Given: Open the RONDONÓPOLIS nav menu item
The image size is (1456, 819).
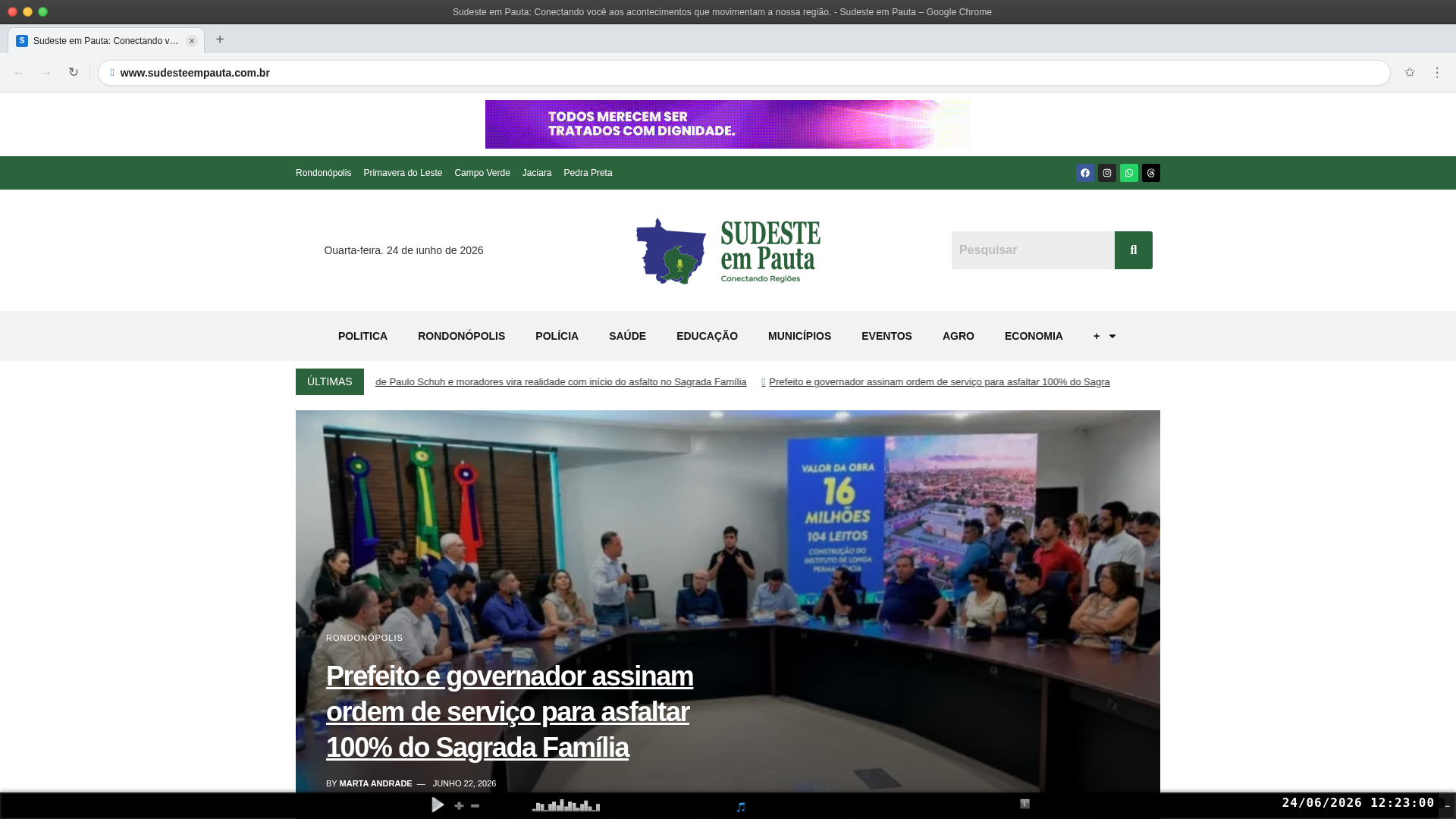Looking at the screenshot, I should pos(461,336).
